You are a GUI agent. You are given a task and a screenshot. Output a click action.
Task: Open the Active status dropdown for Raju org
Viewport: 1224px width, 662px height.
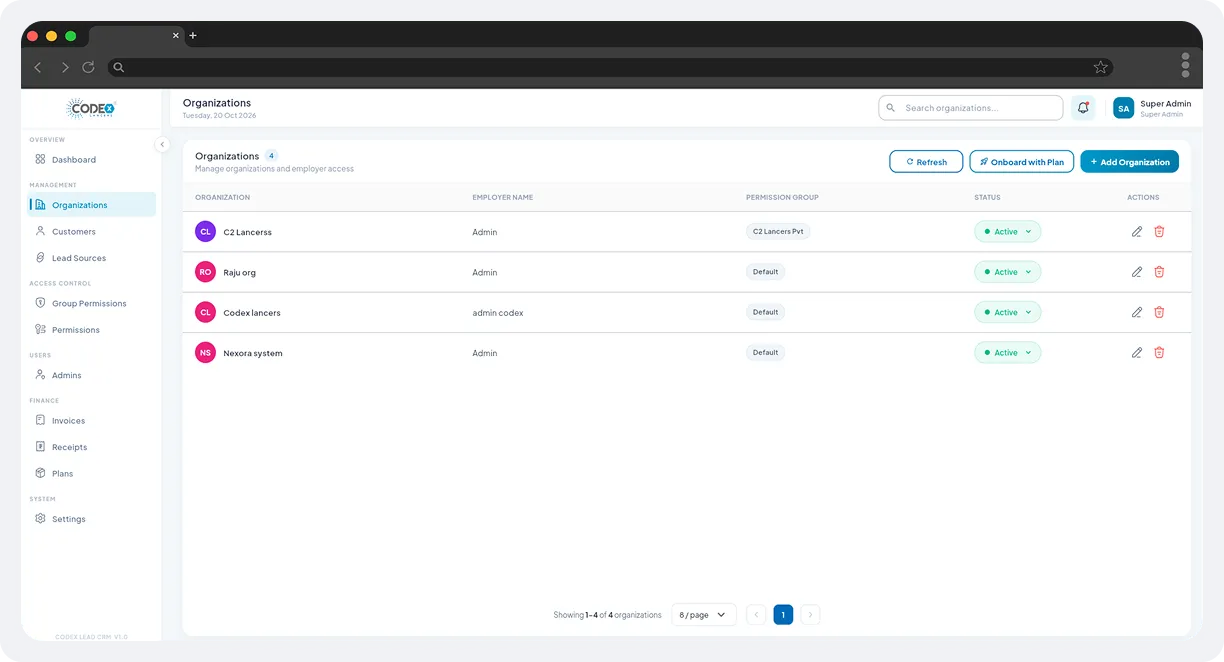coord(1008,272)
